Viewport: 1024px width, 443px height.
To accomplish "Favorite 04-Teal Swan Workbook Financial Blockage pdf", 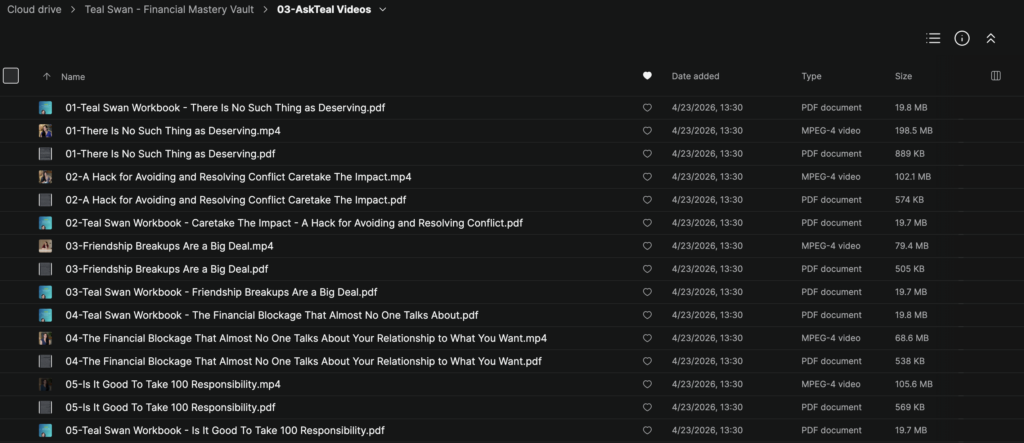I will point(647,315).
